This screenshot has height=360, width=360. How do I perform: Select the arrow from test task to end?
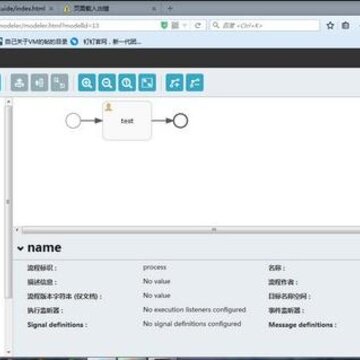tap(162, 121)
